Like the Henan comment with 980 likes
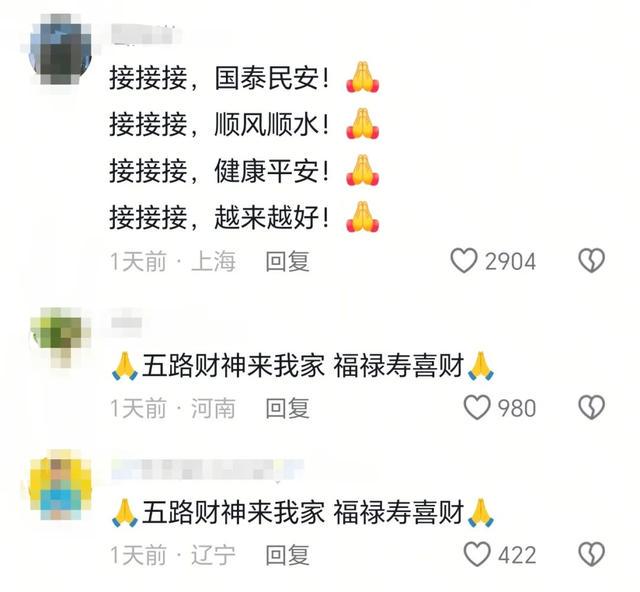This screenshot has height=592, width=640. pyautogui.click(x=477, y=407)
